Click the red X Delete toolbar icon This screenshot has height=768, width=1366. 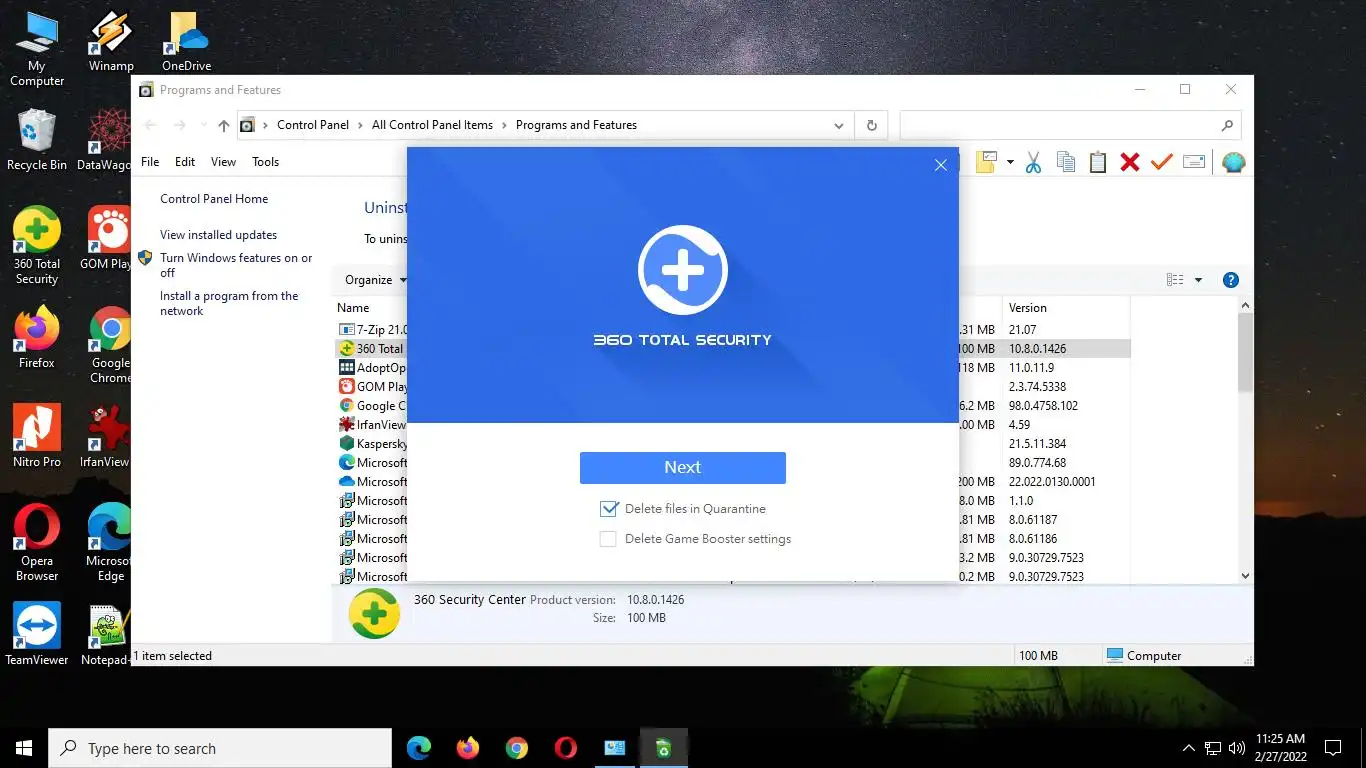click(1130, 162)
